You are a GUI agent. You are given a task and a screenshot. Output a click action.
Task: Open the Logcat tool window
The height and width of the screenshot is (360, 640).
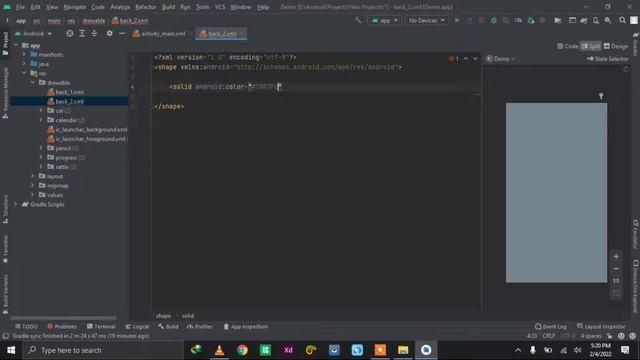pyautogui.click(x=137, y=327)
